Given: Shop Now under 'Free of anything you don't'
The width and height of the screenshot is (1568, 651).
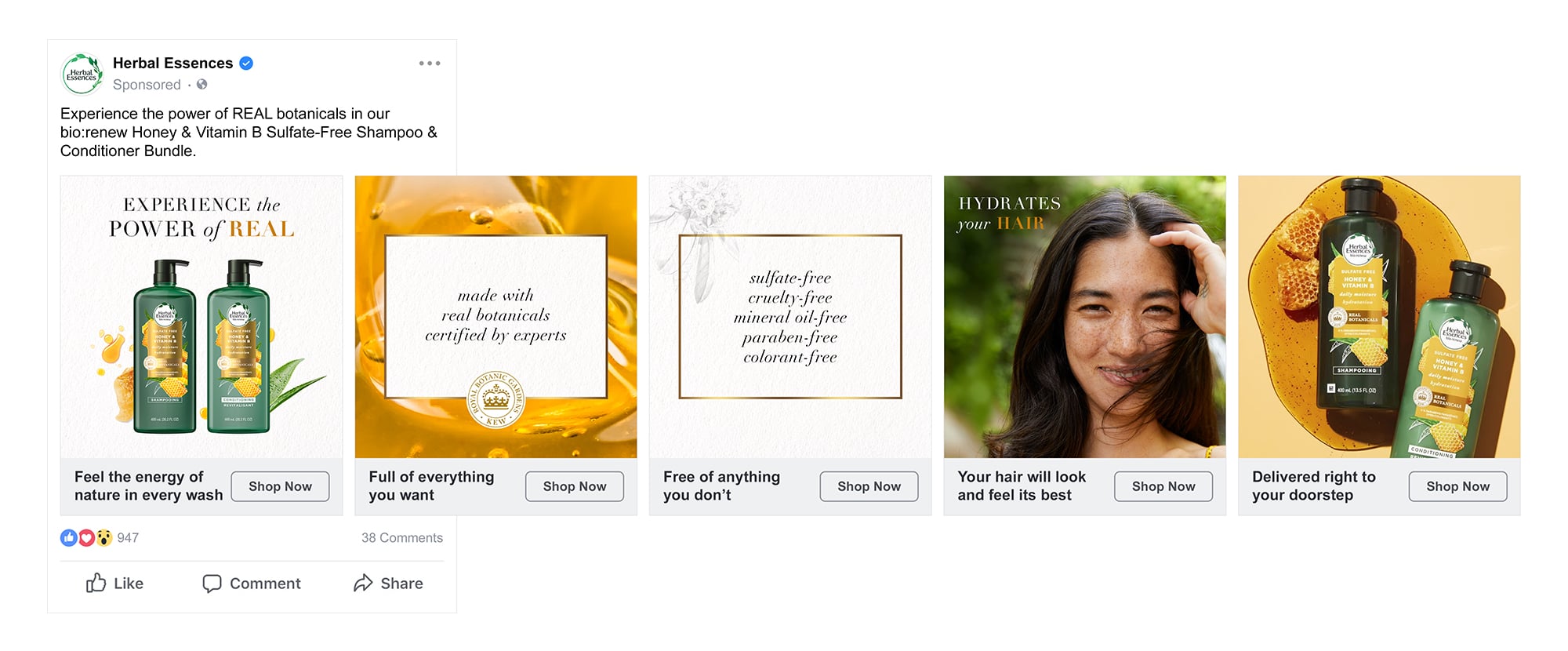Looking at the screenshot, I should coord(869,486).
